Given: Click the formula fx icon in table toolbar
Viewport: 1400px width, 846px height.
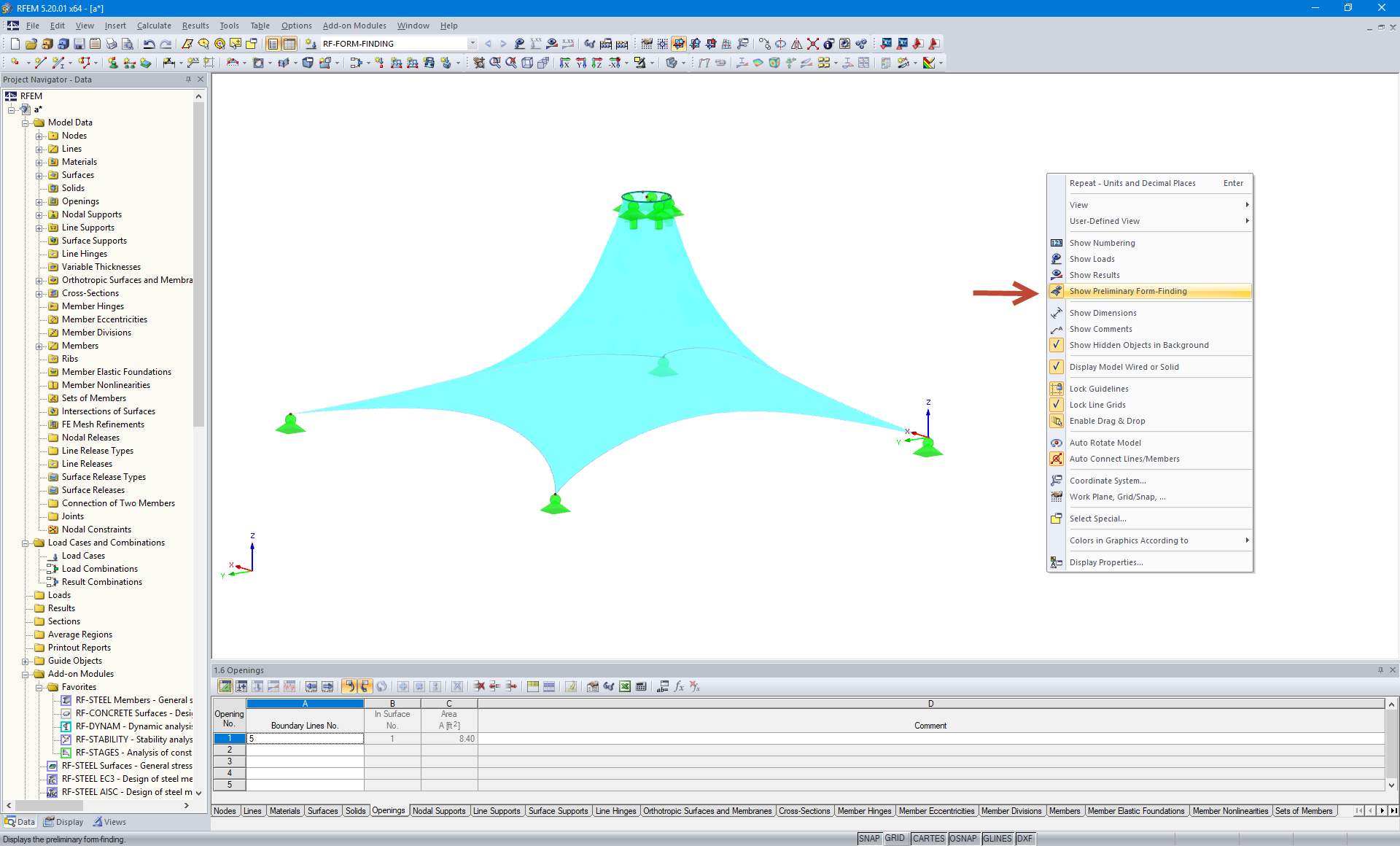Looking at the screenshot, I should pyautogui.click(x=679, y=686).
